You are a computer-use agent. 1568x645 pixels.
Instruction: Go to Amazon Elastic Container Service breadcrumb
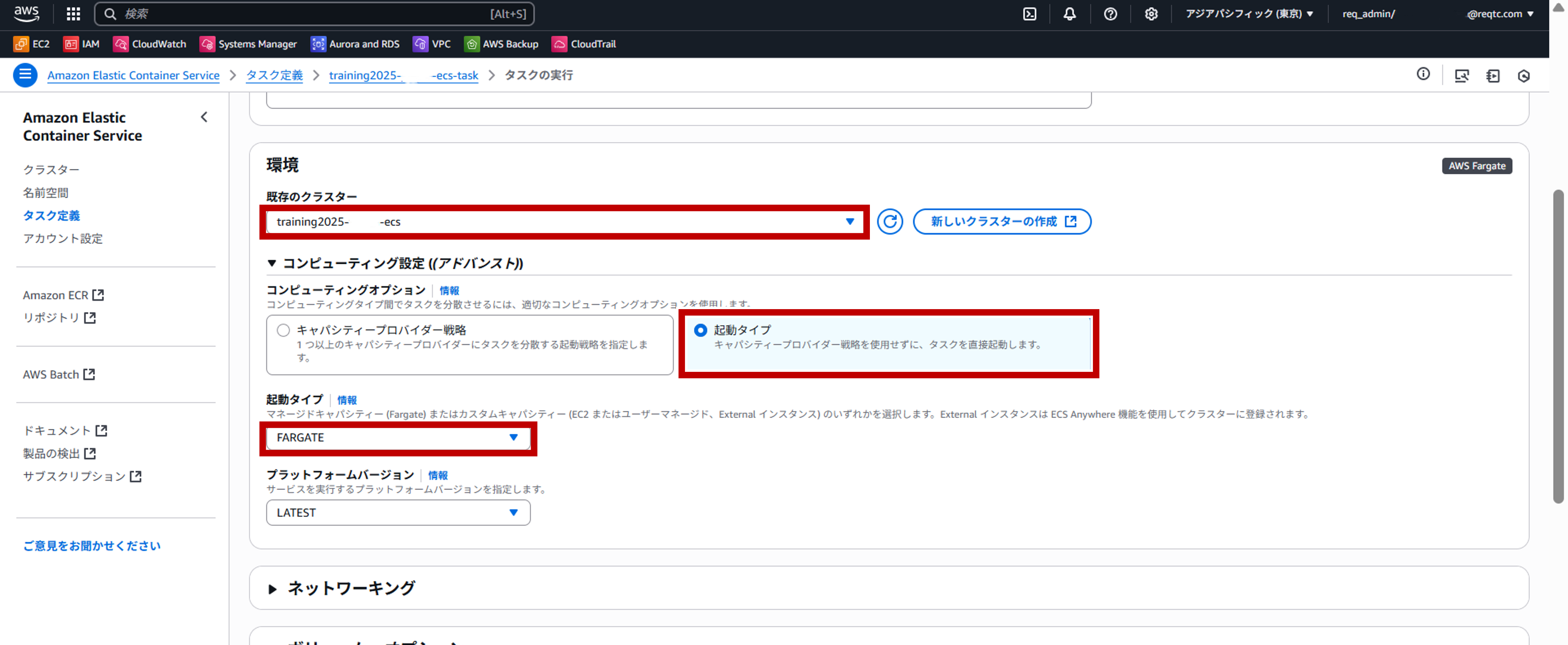[x=133, y=76]
